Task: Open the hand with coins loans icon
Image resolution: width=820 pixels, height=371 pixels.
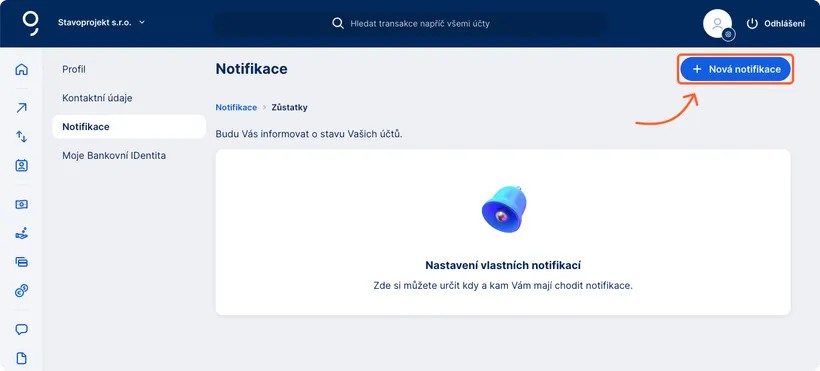Action: 21,233
